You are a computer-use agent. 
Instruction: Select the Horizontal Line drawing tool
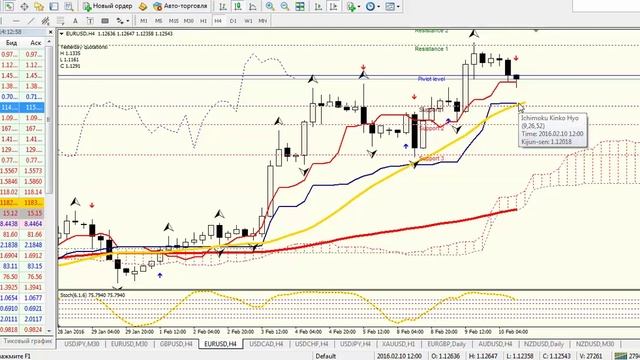[x=16, y=21]
